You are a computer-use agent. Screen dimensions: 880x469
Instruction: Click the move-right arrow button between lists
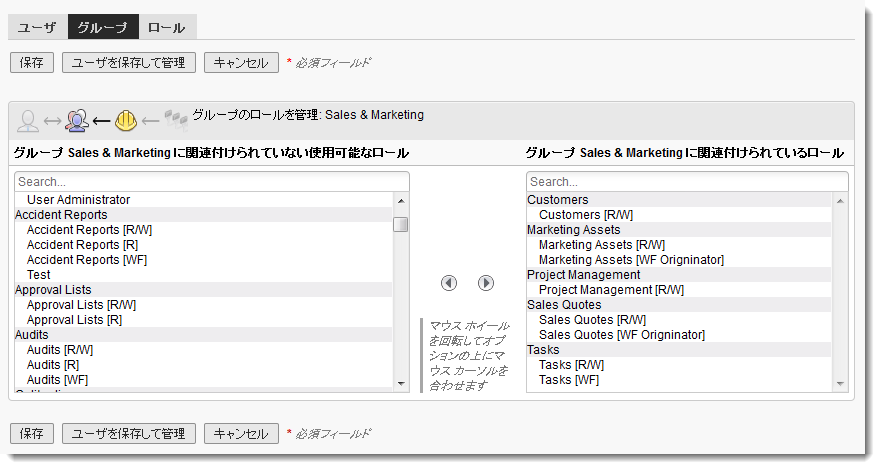pyautogui.click(x=486, y=283)
